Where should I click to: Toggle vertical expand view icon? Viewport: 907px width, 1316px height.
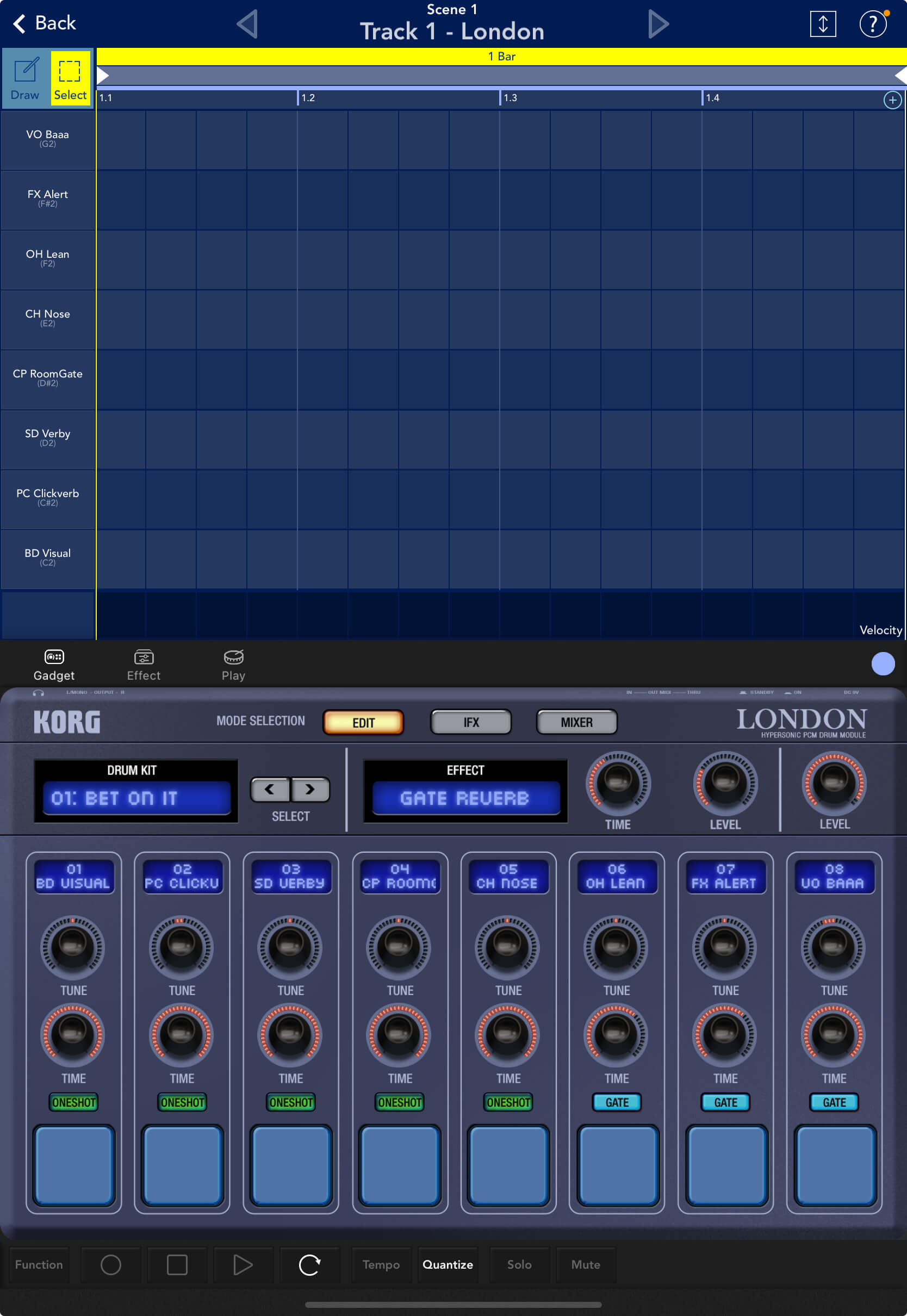822,24
